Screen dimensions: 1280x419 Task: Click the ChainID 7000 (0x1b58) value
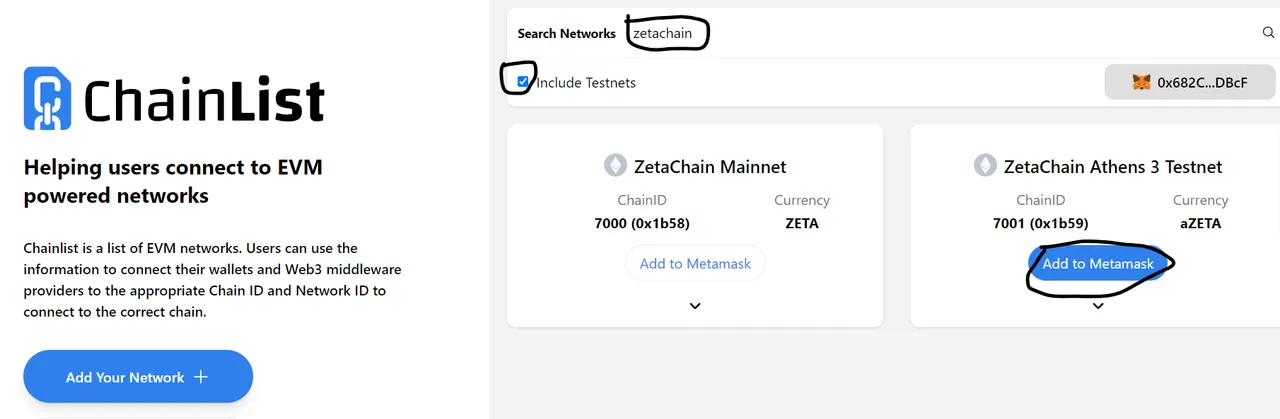[x=642, y=223]
